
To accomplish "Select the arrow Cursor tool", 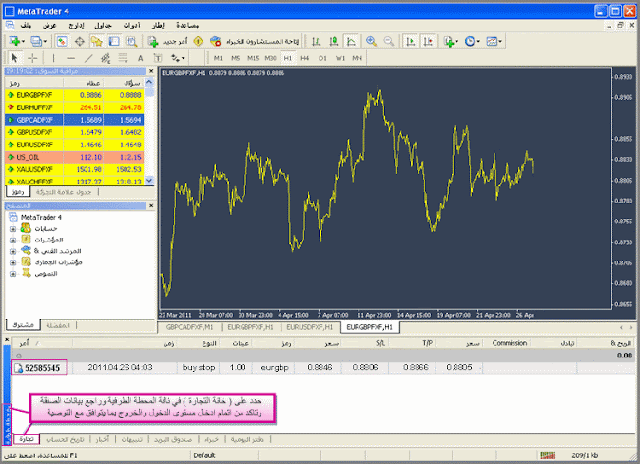I will coord(14,58).
